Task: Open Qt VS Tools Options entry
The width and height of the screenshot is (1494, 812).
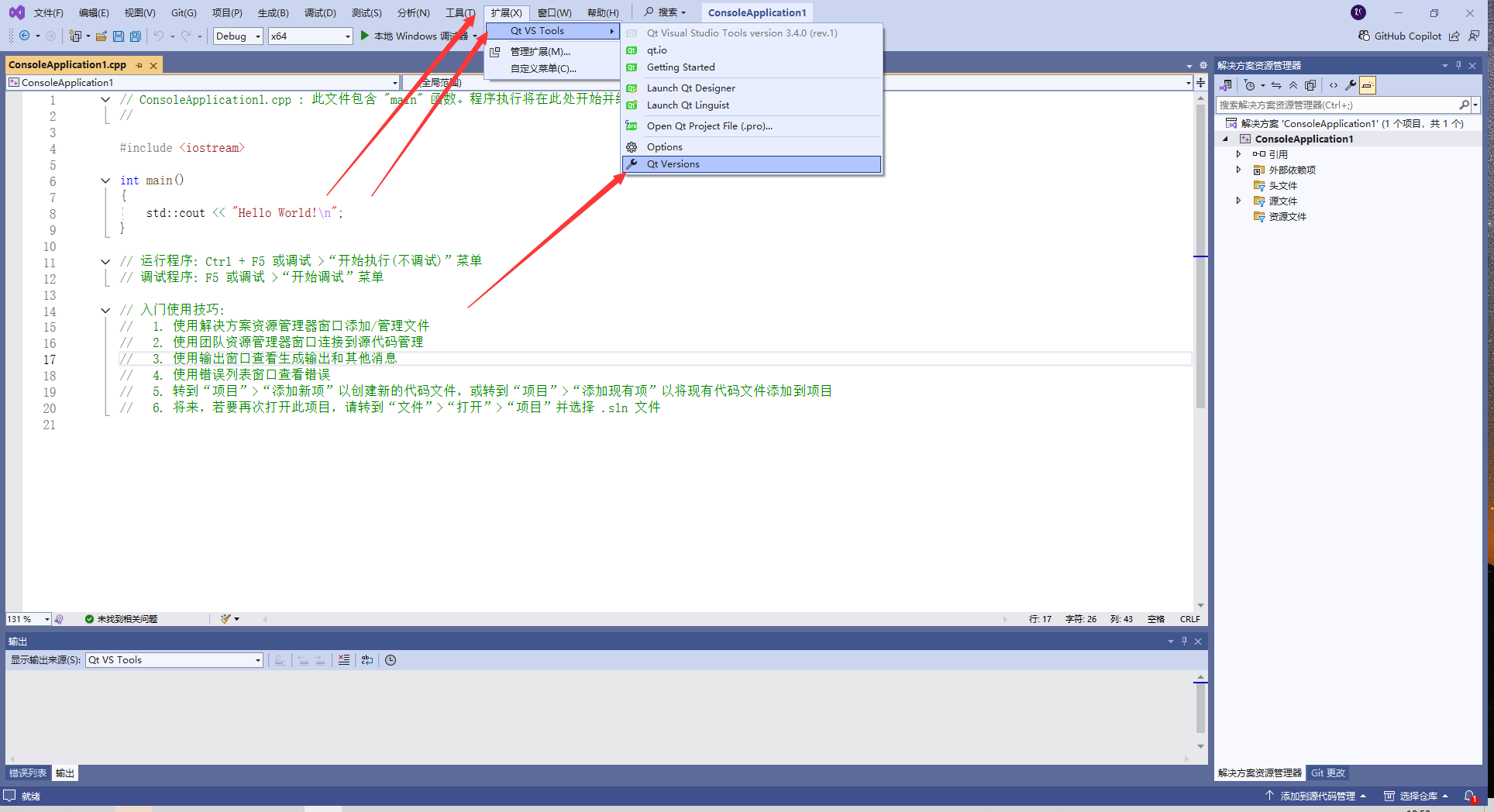Action: point(752,147)
